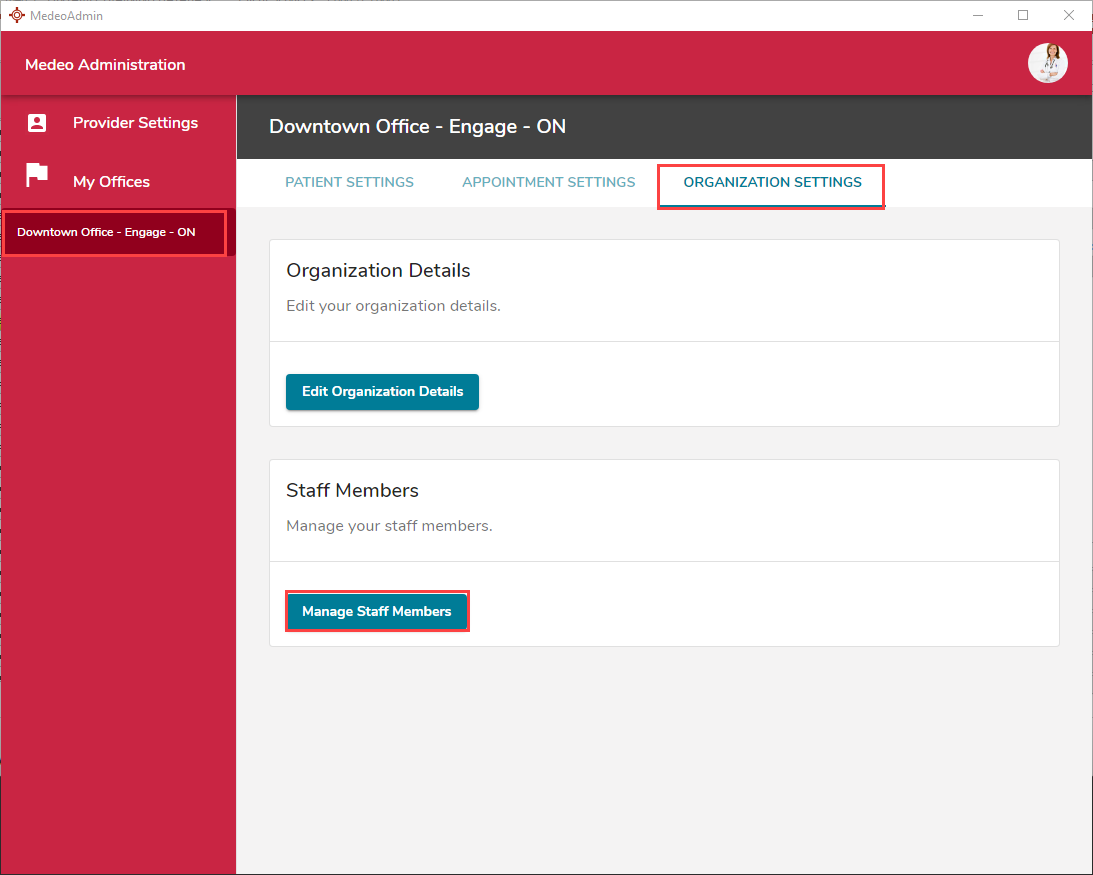
Task: Select the flag icon beside My Offices
Action: 36,176
